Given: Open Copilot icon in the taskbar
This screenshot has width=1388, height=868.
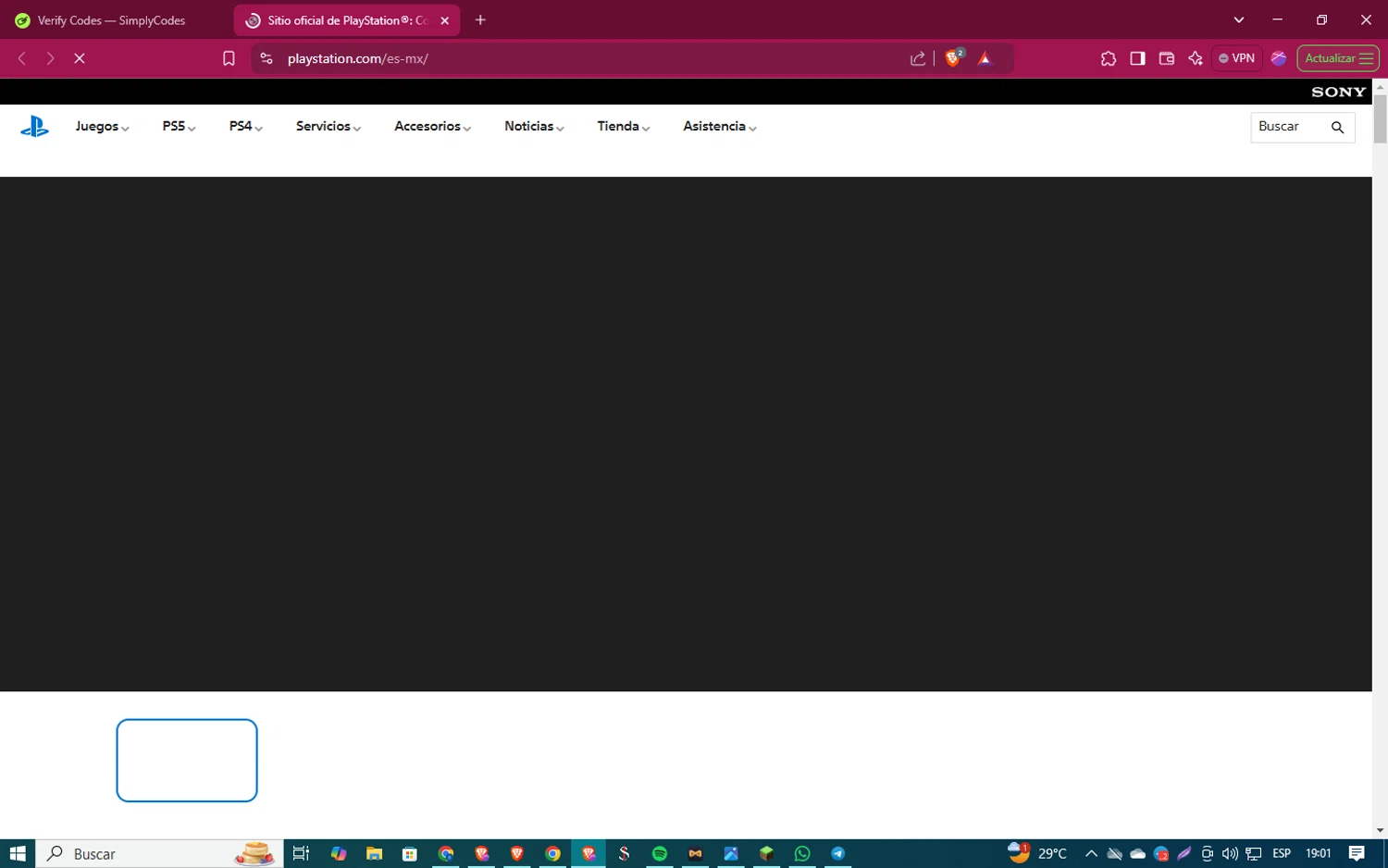Looking at the screenshot, I should tap(339, 853).
